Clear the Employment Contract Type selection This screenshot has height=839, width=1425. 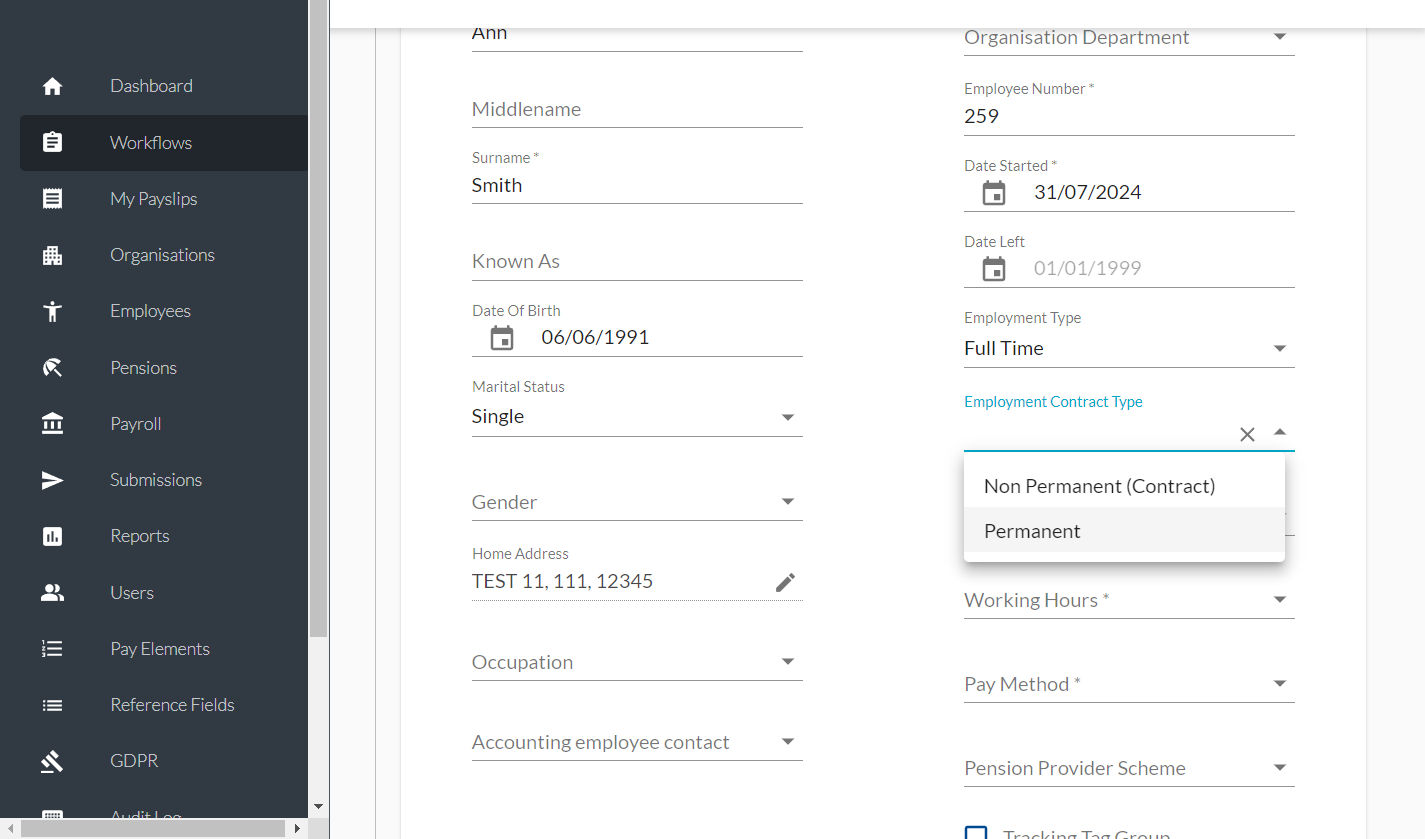point(1247,434)
